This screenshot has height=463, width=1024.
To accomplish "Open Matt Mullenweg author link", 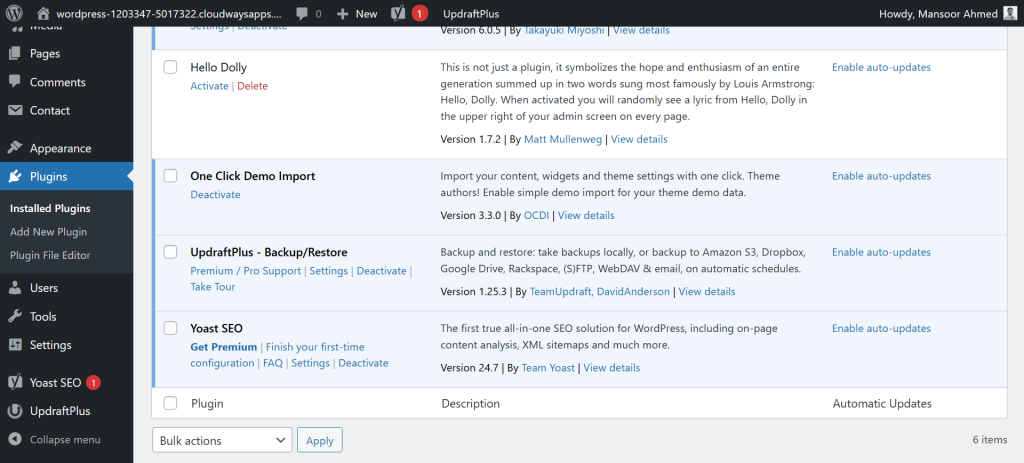I will point(563,139).
